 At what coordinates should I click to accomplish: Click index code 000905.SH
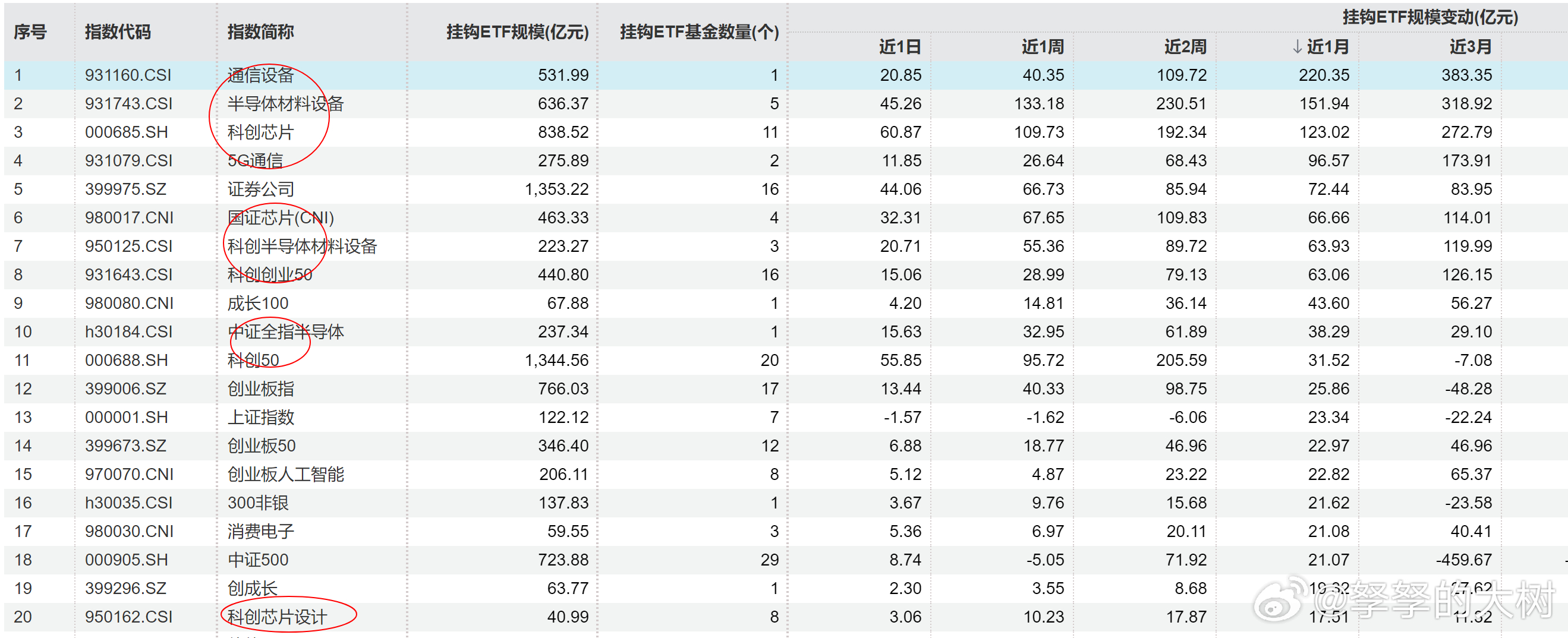click(x=126, y=560)
